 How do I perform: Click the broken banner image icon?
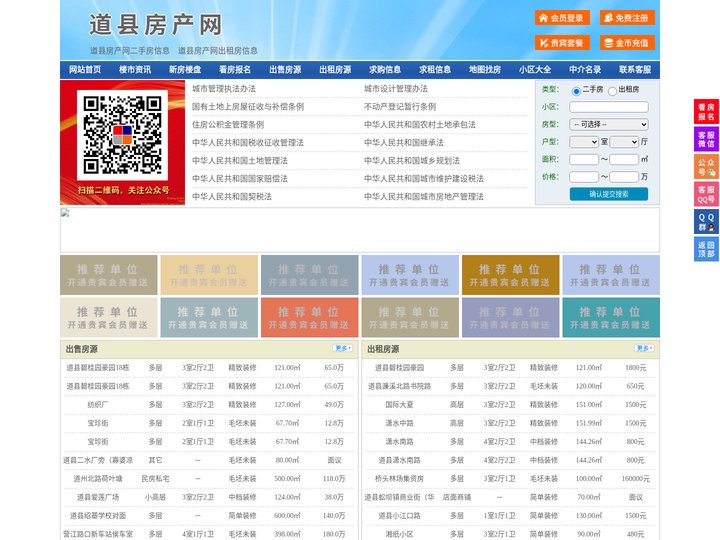click(65, 213)
